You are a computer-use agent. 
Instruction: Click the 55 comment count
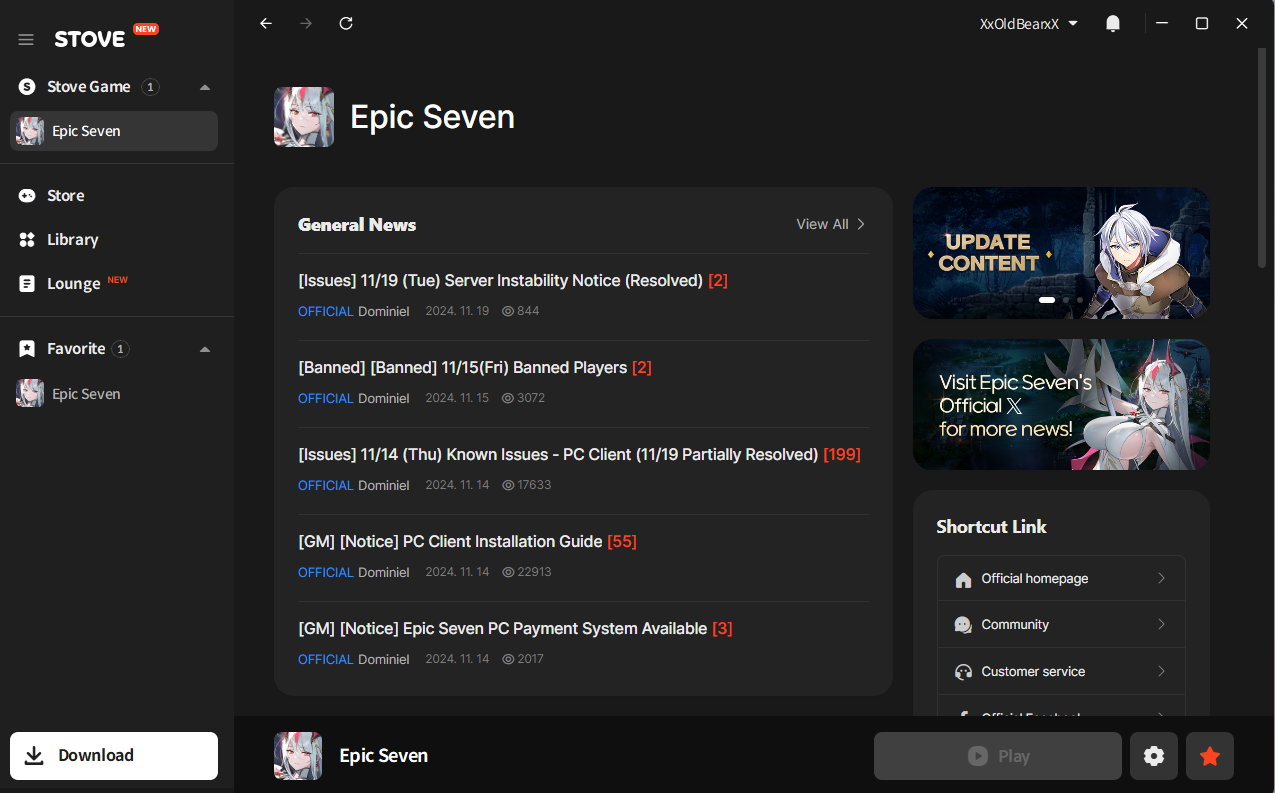click(x=622, y=542)
